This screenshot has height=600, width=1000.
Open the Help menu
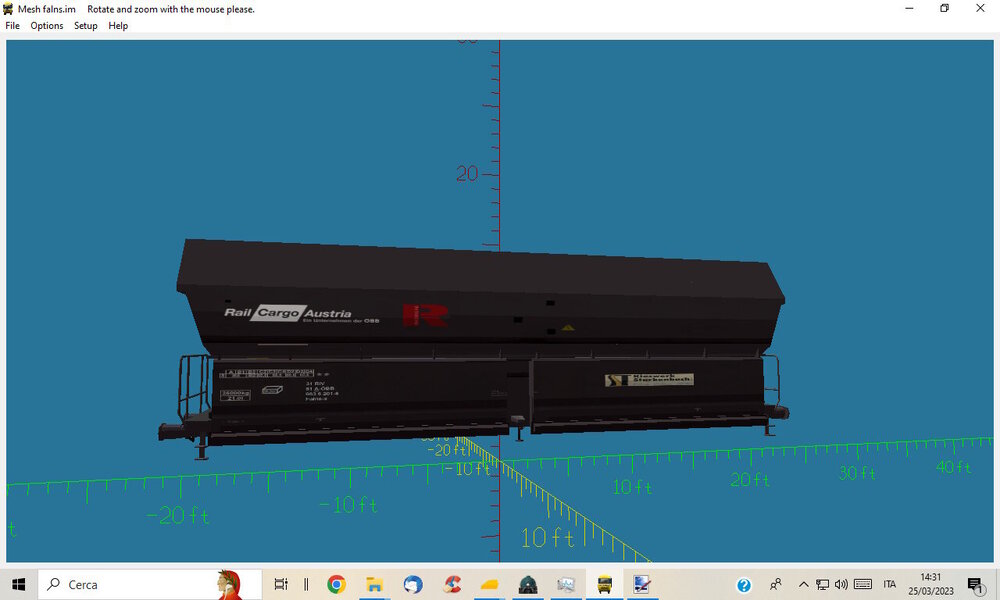click(118, 26)
